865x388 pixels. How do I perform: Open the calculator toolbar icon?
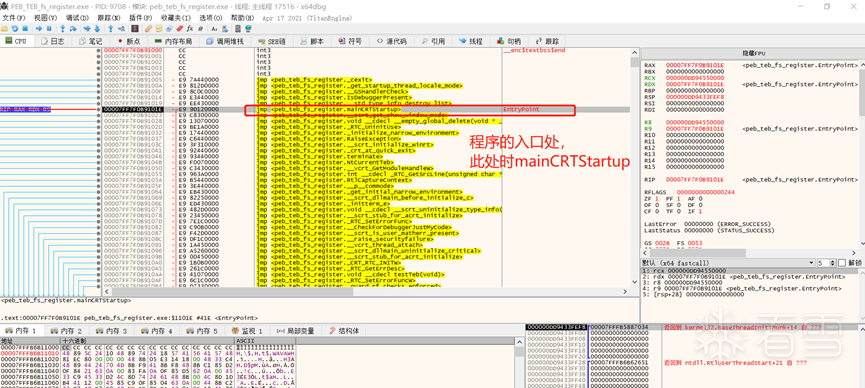tap(238, 28)
